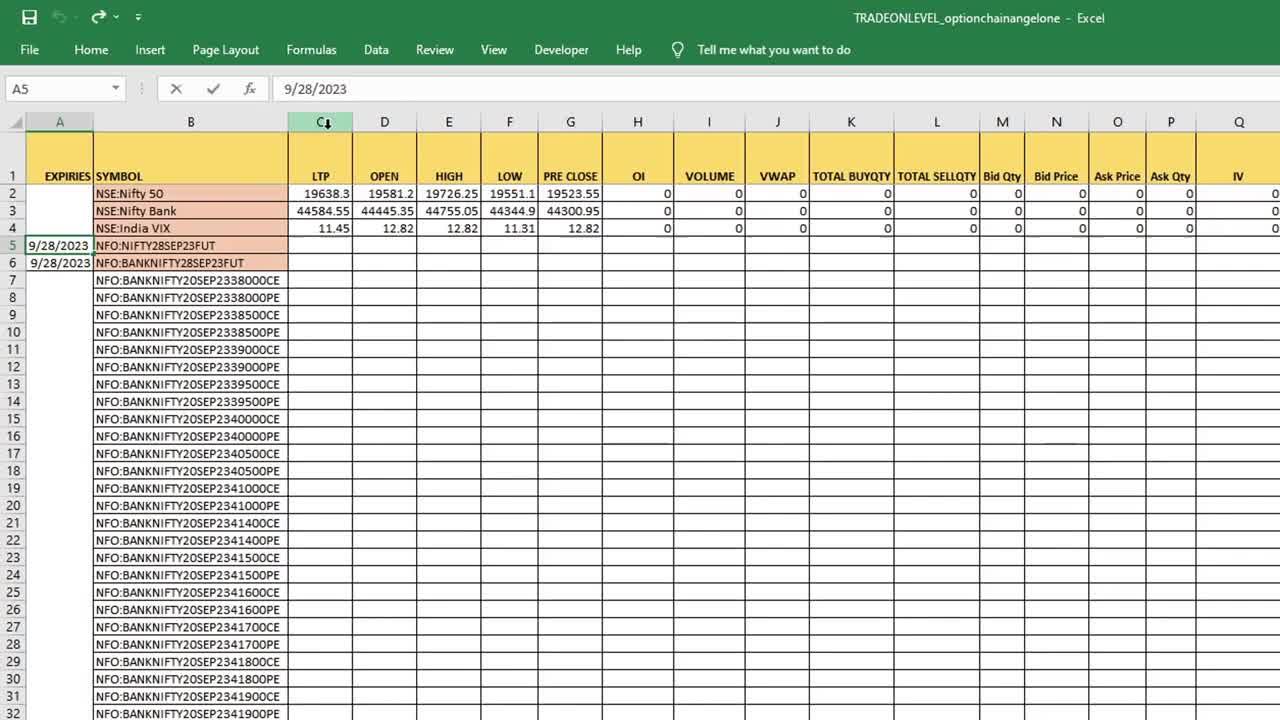This screenshot has width=1280, height=720.
Task: Select column H header
Action: tap(638, 122)
